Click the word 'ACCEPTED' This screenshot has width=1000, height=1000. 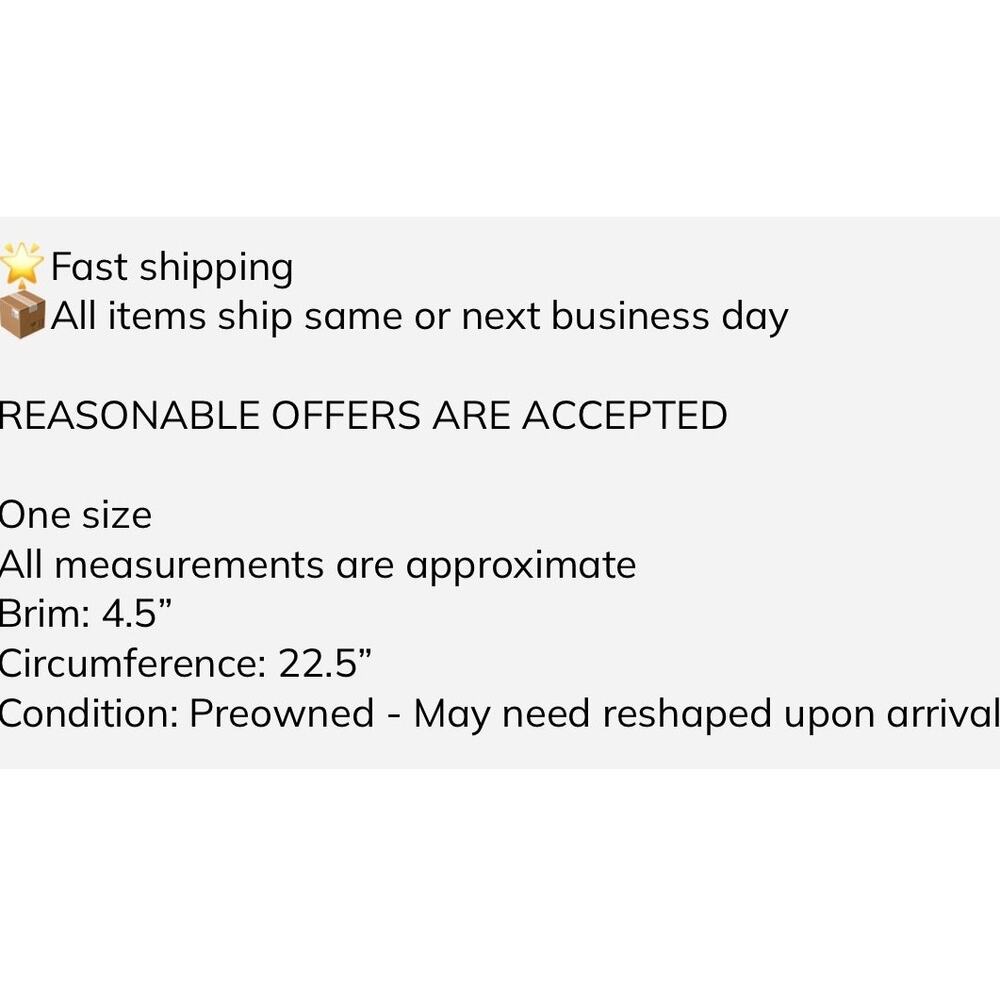coord(625,416)
